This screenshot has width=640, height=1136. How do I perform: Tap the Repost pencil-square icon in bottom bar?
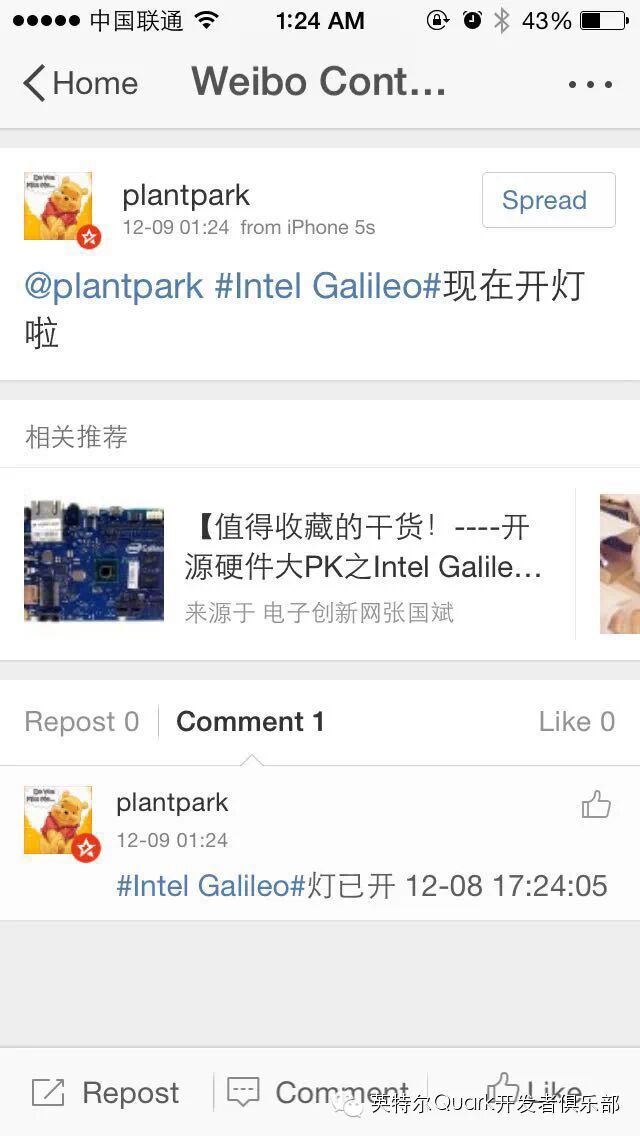point(48,1092)
